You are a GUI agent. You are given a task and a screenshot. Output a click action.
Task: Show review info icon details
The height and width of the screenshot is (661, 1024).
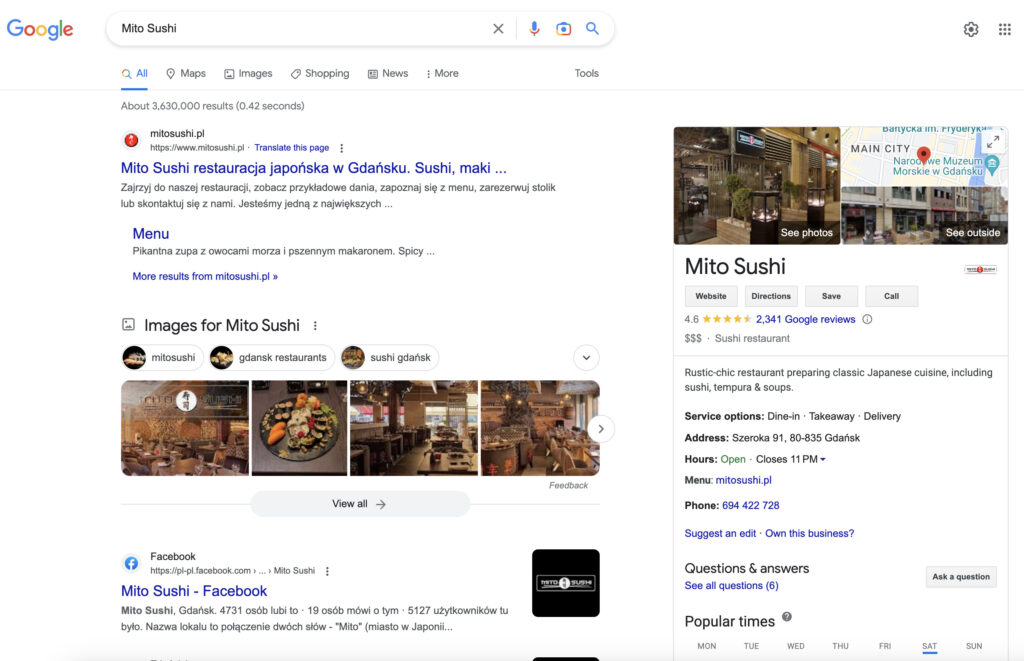pyautogui.click(x=867, y=319)
